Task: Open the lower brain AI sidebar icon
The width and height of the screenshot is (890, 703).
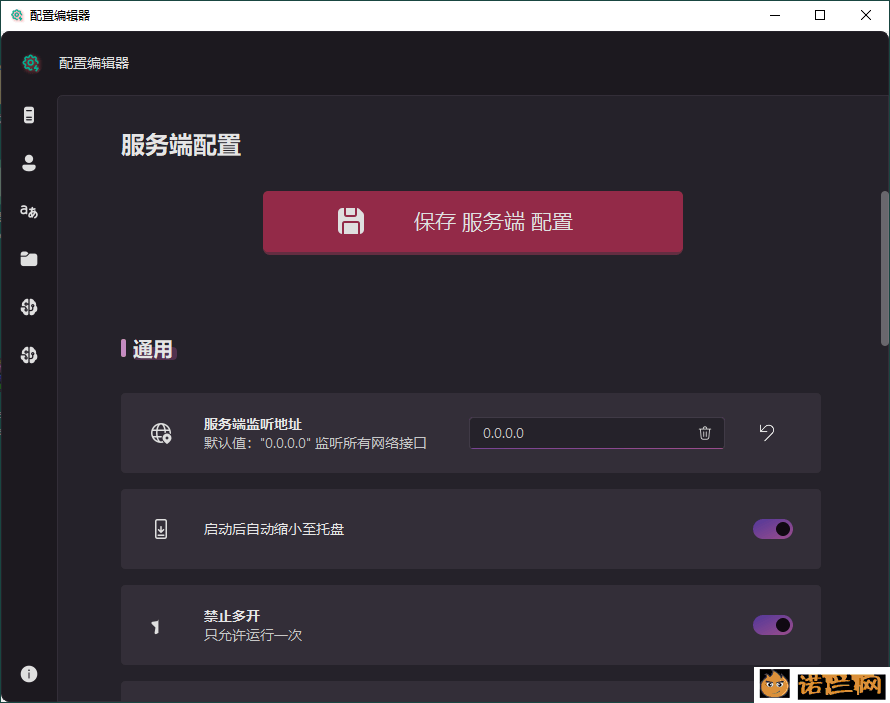Action: pyautogui.click(x=29, y=355)
